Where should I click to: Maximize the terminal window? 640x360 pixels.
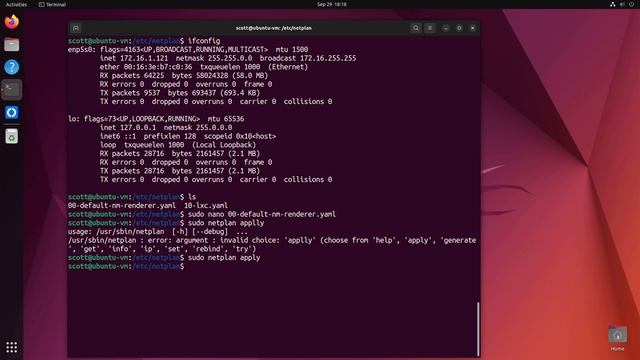459,28
